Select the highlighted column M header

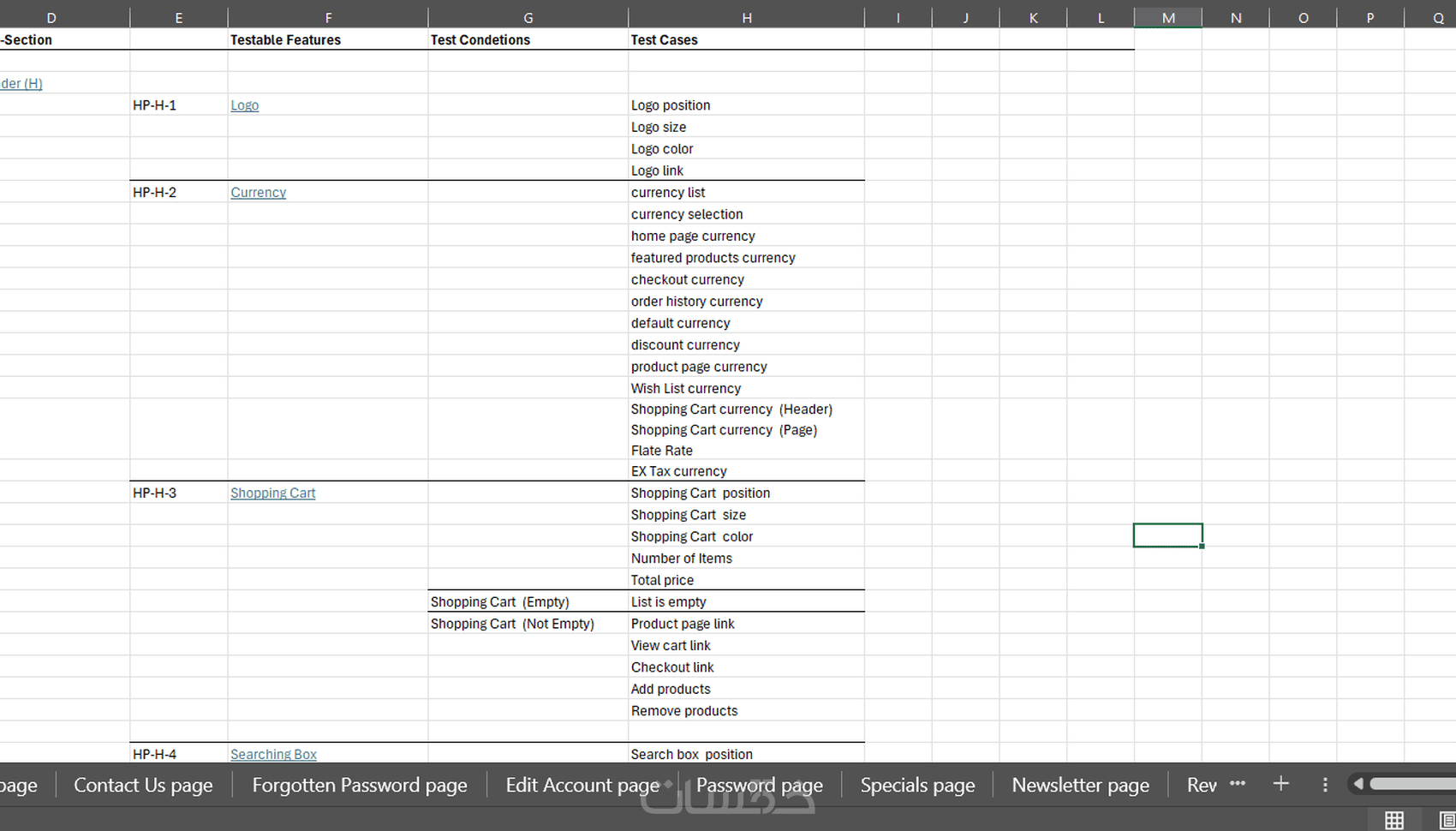tap(1168, 18)
